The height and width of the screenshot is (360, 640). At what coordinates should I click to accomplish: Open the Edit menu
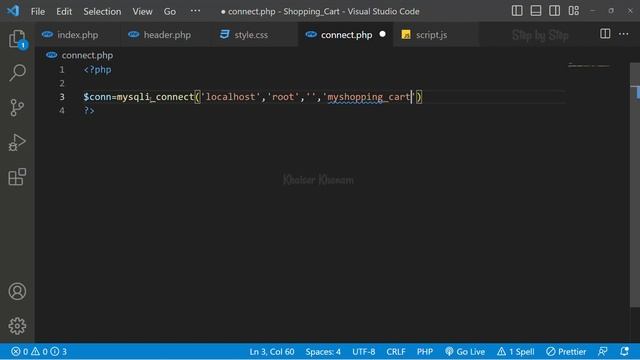tap(64, 11)
